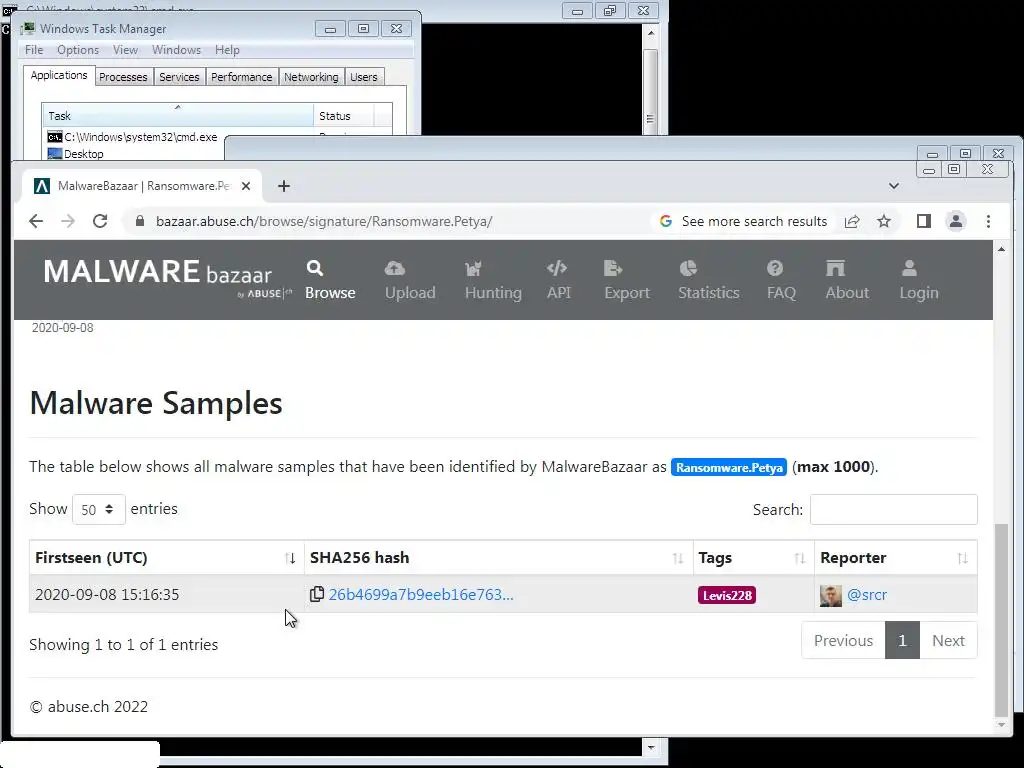Screen dimensions: 1024x768
Task: Open Task Manager File menu
Action: [x=34, y=50]
